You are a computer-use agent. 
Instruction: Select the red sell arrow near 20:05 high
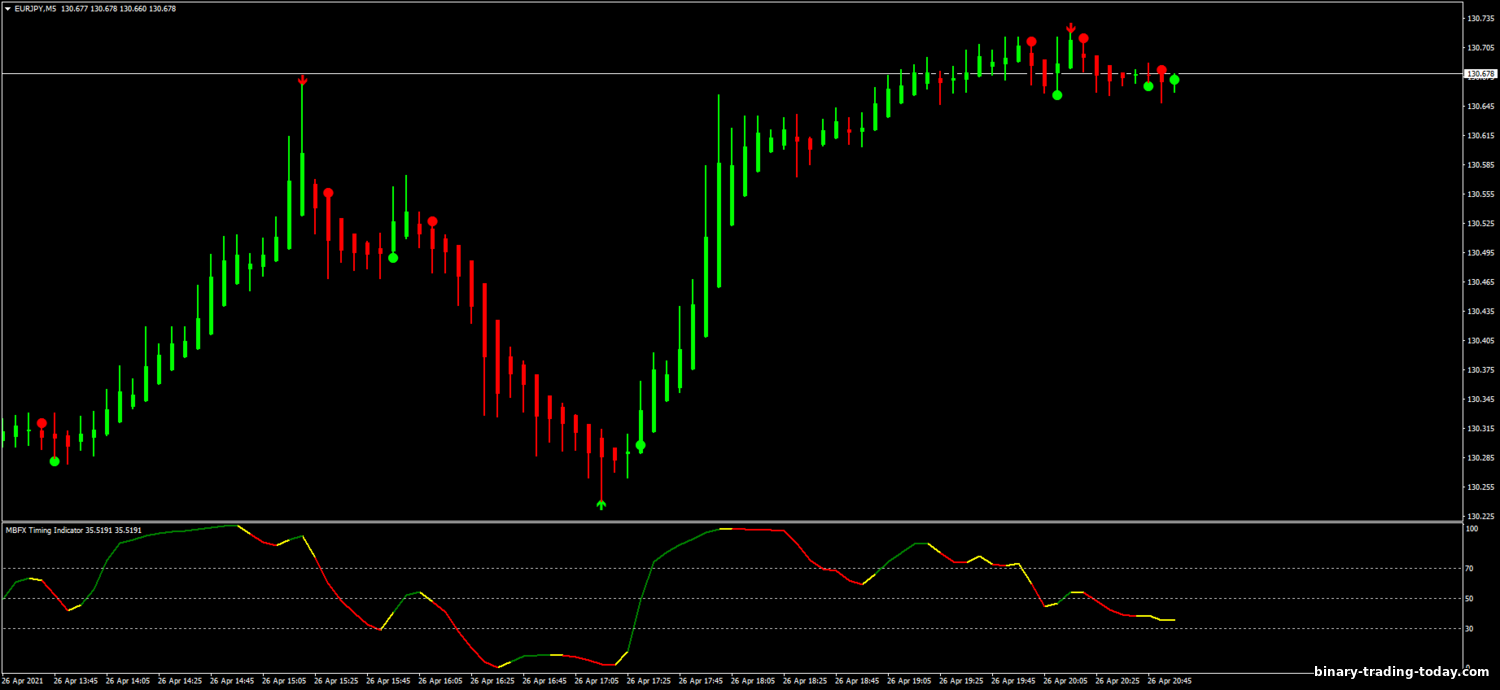click(1070, 28)
